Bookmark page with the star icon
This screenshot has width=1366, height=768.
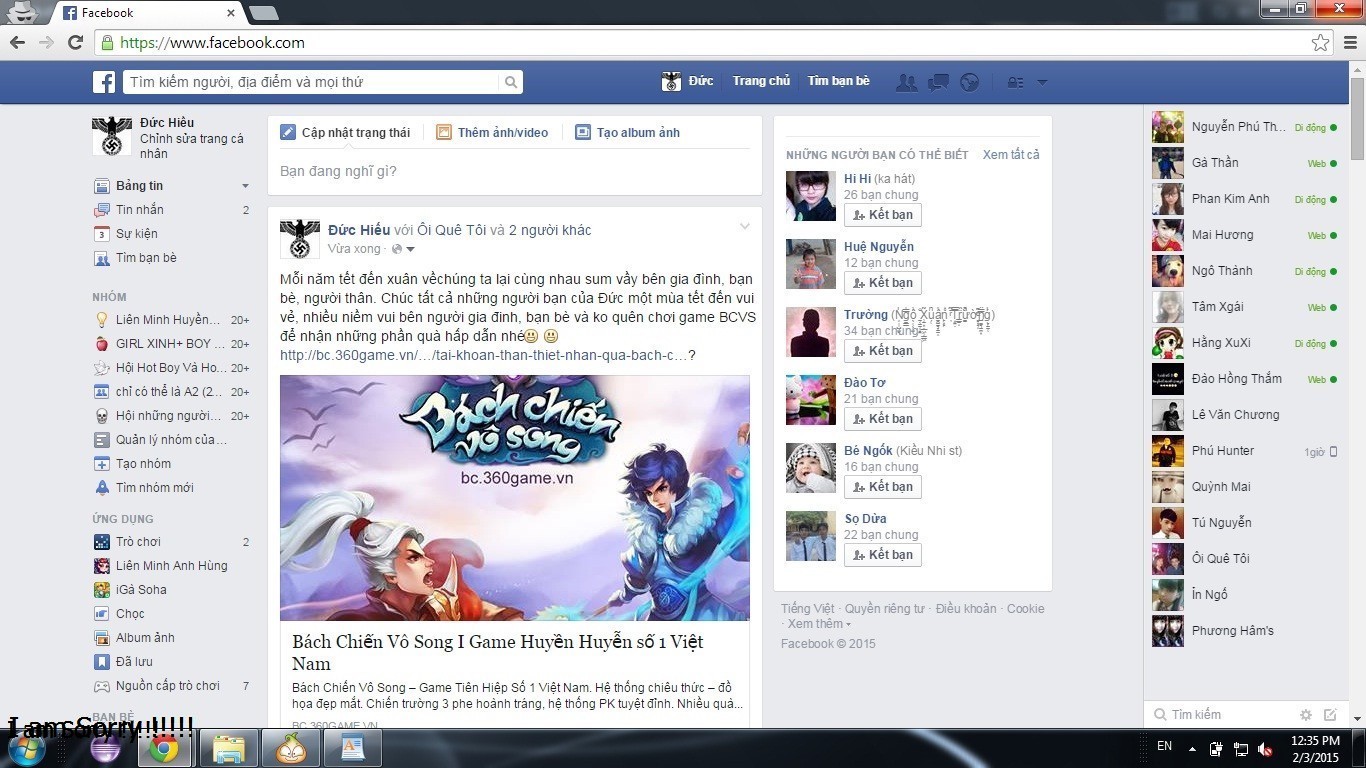[x=1320, y=43]
